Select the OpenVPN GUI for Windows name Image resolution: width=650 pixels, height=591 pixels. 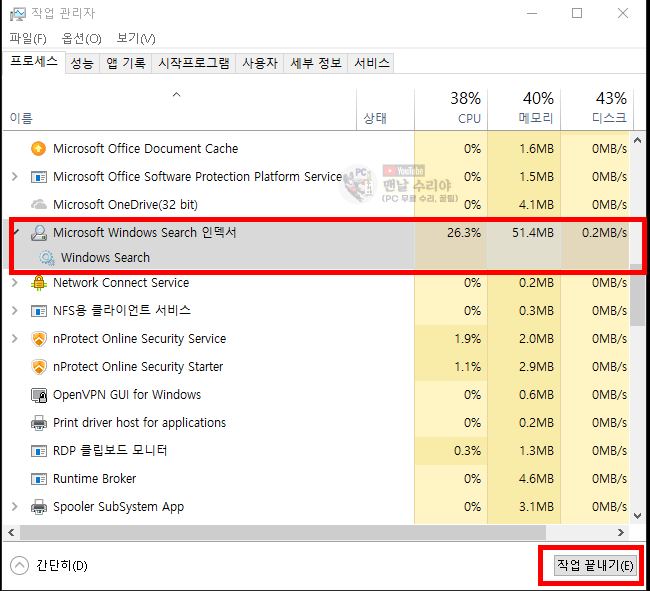tap(127, 395)
